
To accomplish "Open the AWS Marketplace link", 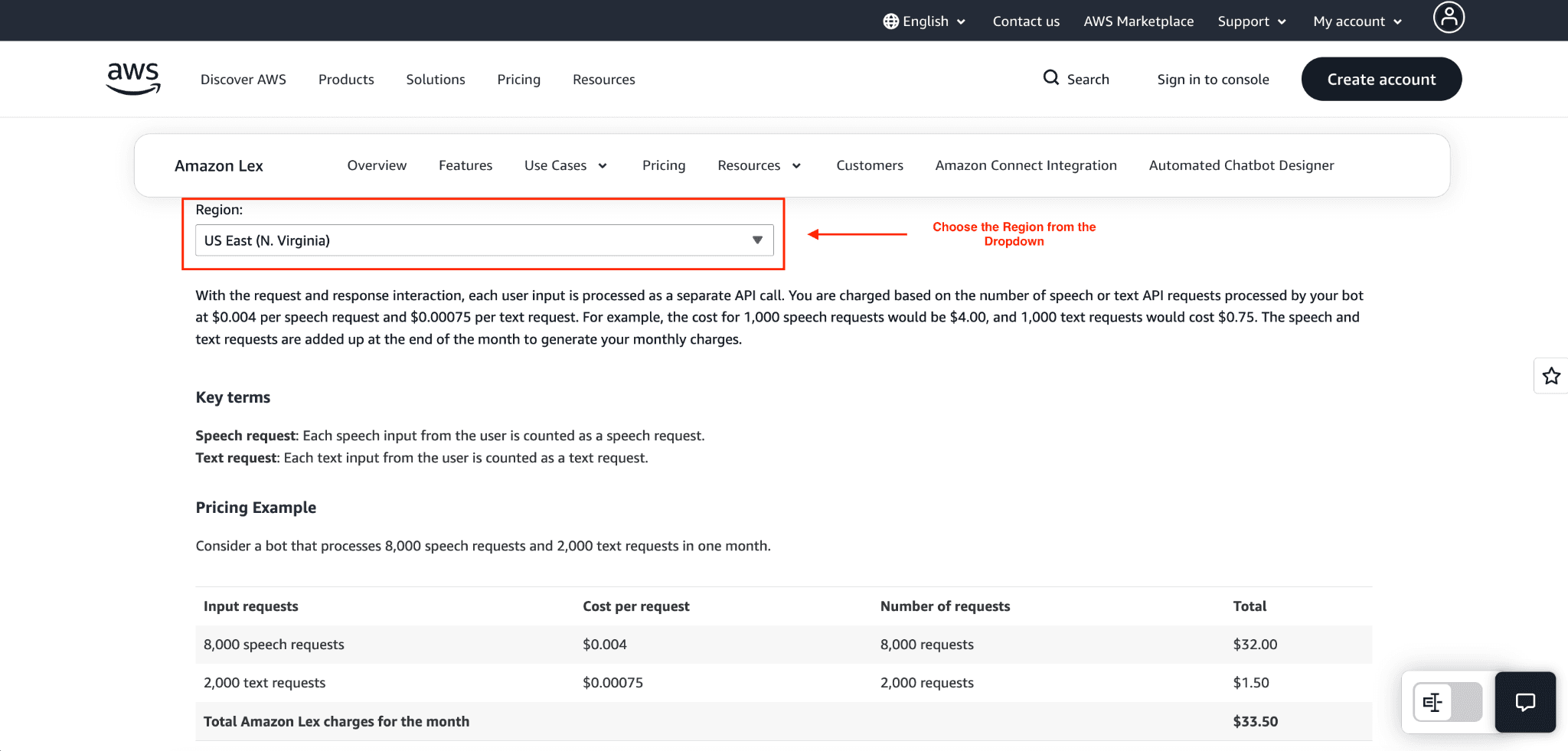I will (x=1138, y=21).
